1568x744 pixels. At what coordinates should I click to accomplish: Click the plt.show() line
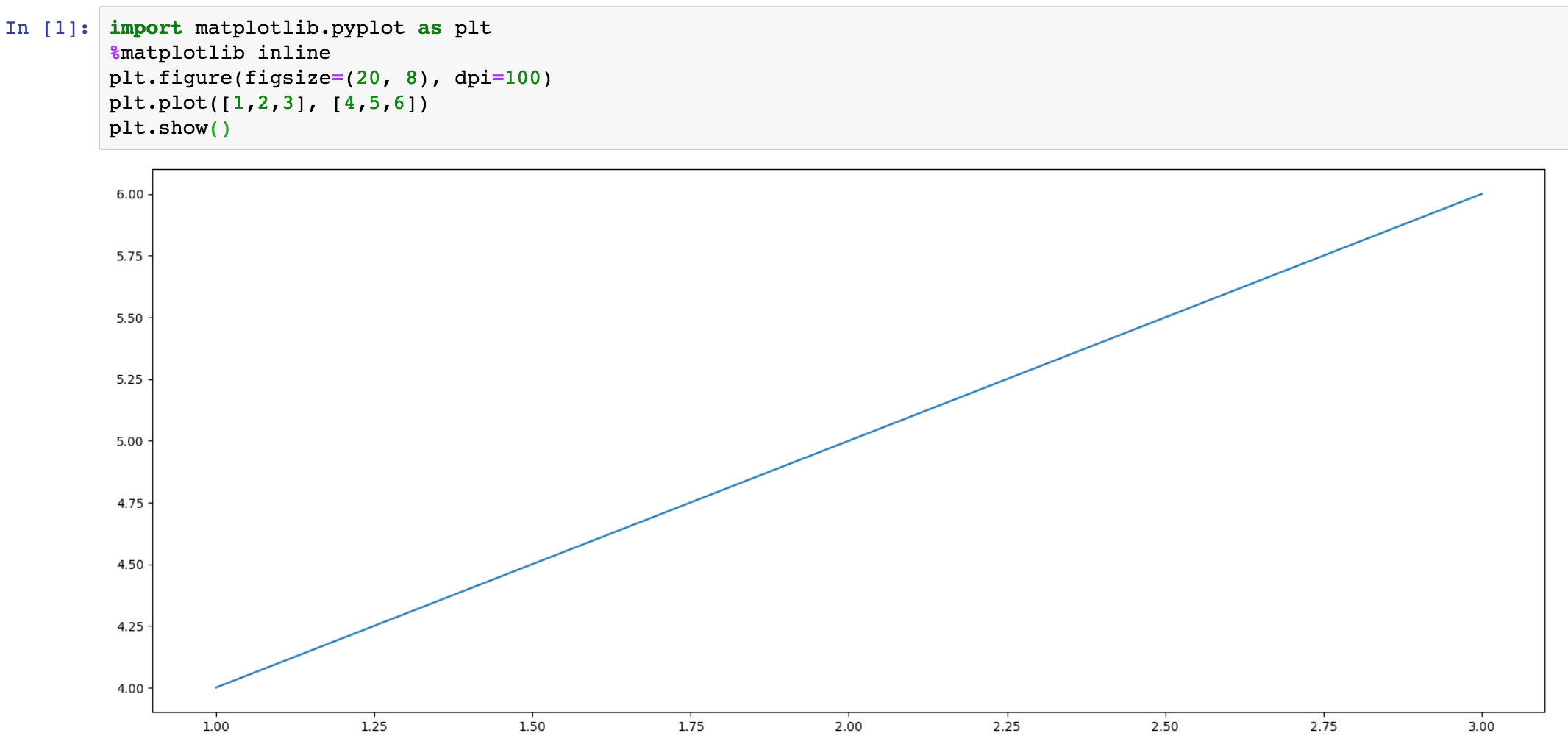(169, 128)
